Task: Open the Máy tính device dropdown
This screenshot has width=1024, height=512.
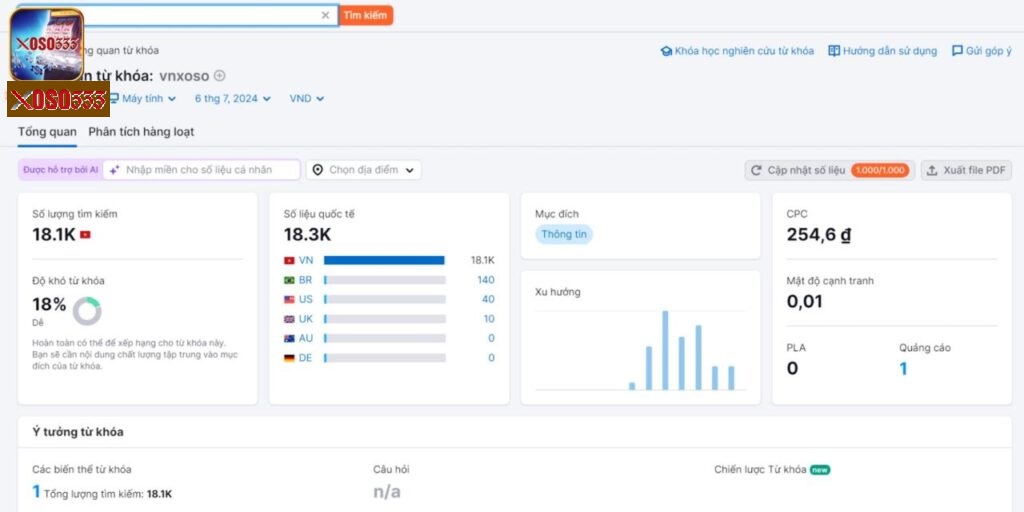Action: pyautogui.click(x=142, y=99)
